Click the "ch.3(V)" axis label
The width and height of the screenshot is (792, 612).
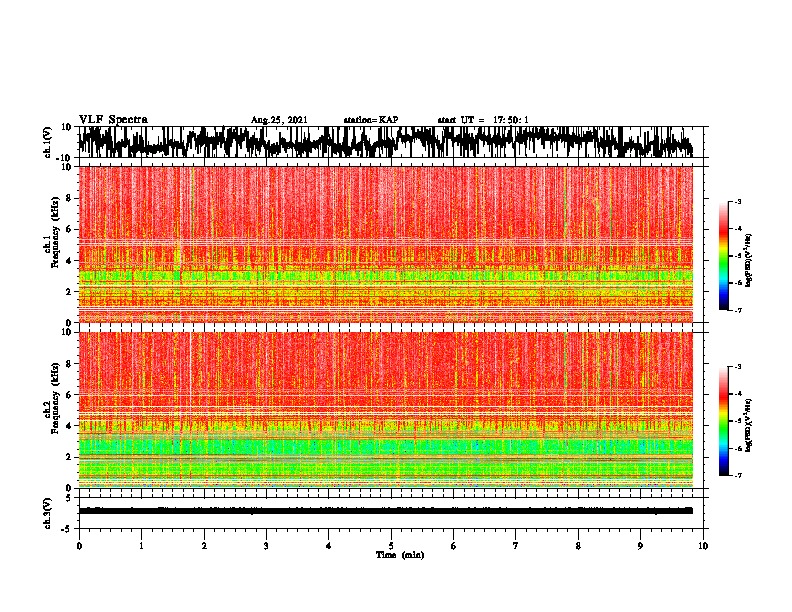47,514
